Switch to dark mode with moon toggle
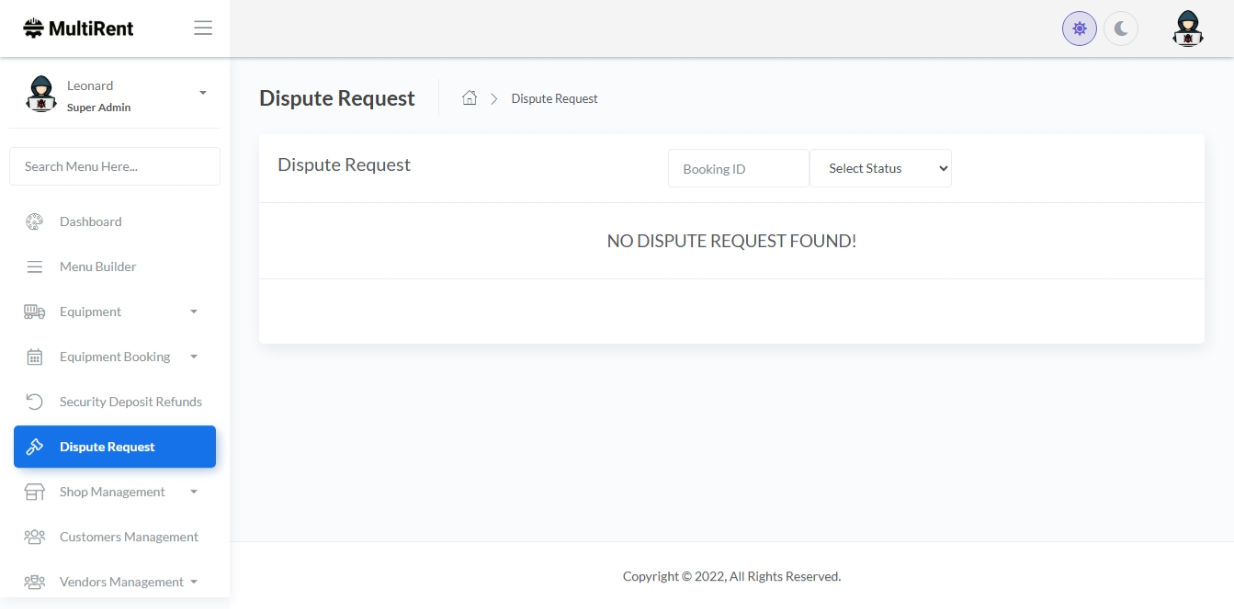1234x609 pixels. click(x=1121, y=29)
